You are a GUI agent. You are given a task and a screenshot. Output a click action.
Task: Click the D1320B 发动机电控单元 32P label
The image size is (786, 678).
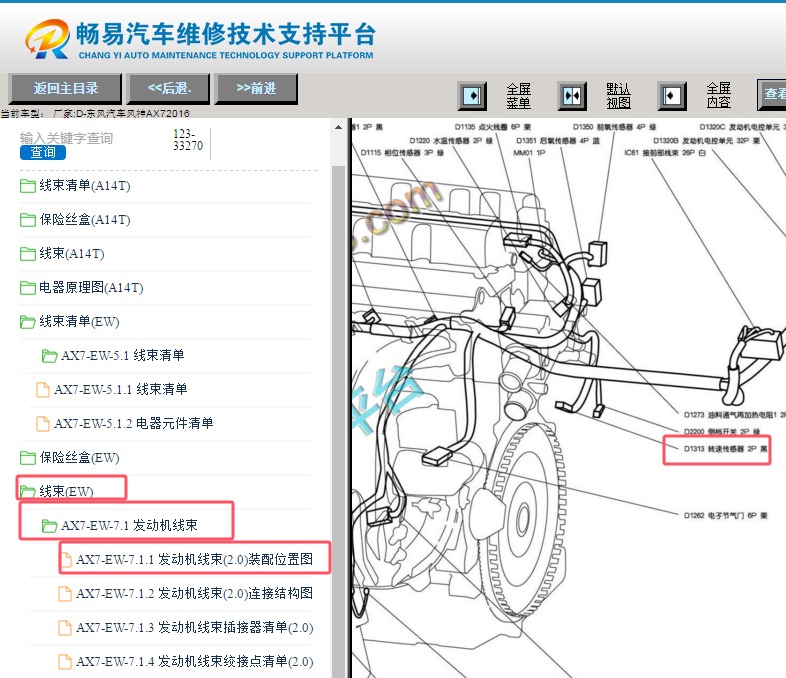(x=706, y=141)
